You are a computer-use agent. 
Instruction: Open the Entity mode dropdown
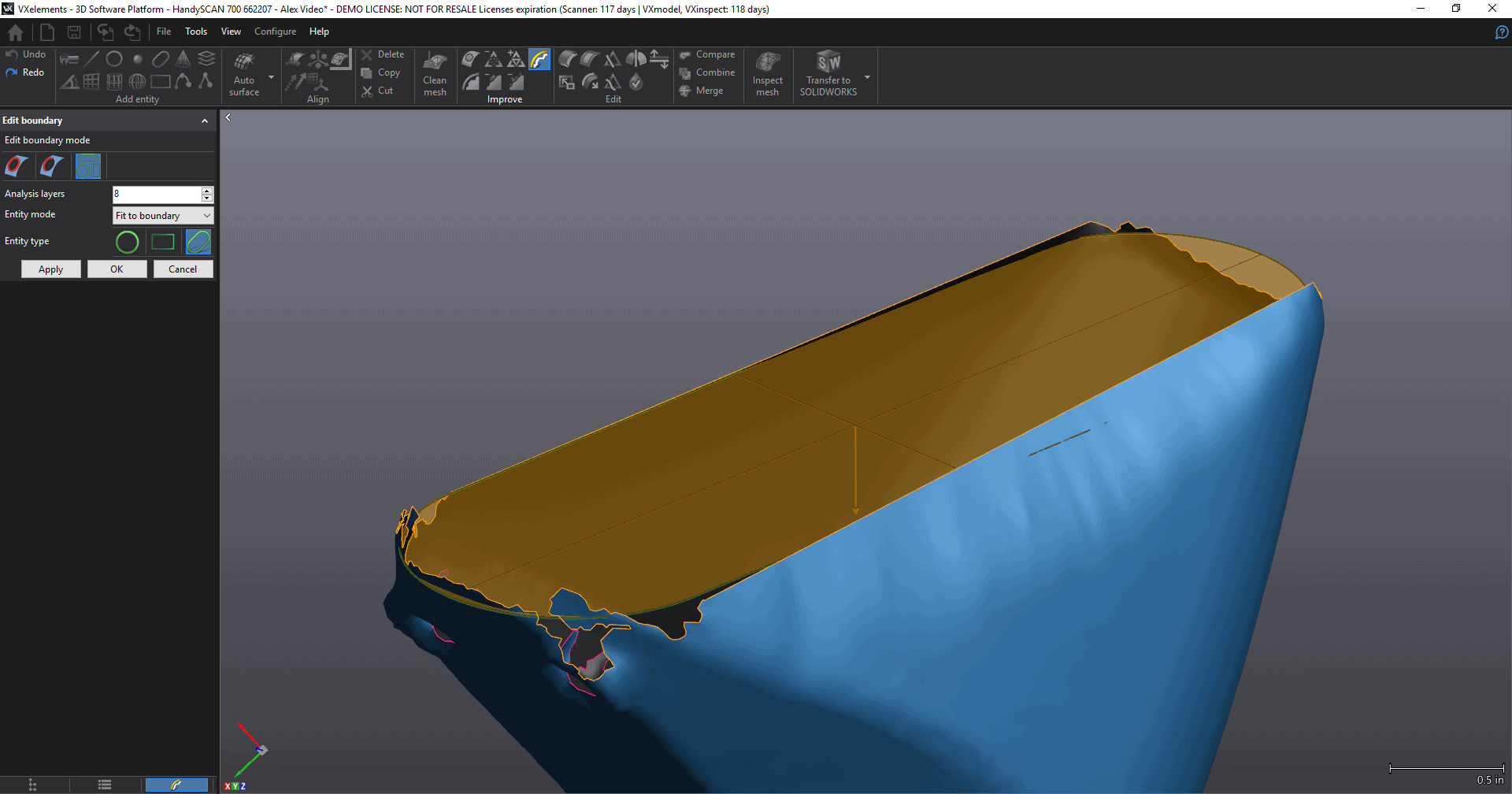(163, 216)
